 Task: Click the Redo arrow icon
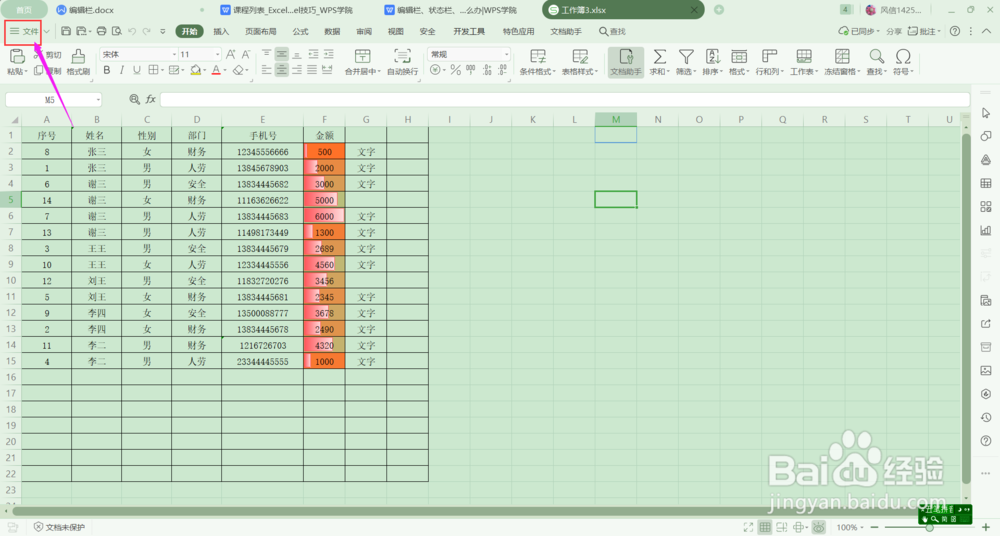click(x=147, y=31)
